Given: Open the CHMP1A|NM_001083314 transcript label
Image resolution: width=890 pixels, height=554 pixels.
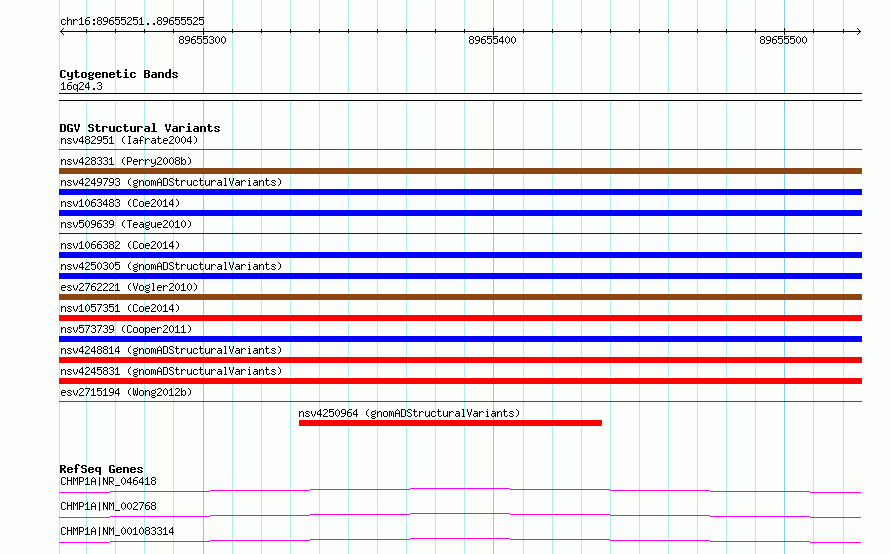Looking at the screenshot, I should coord(117,531).
